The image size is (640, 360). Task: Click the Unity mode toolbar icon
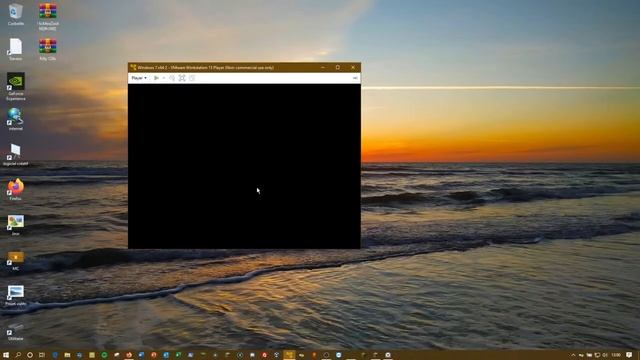click(192, 78)
